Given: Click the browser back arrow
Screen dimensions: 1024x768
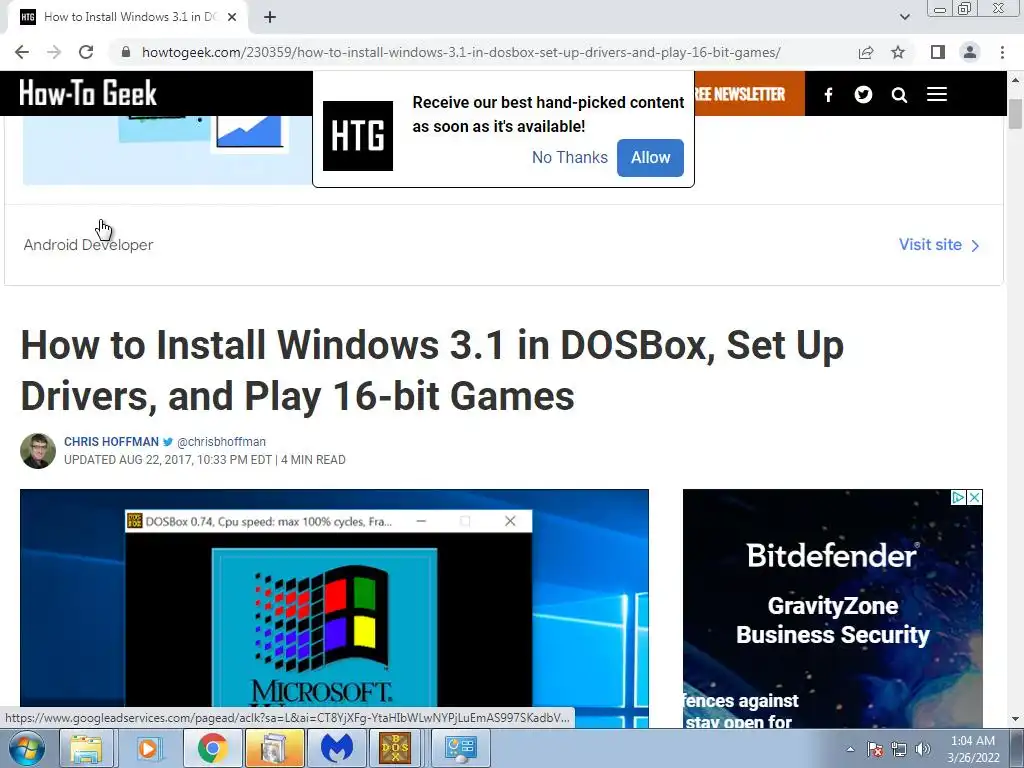Looking at the screenshot, I should coord(22,52).
